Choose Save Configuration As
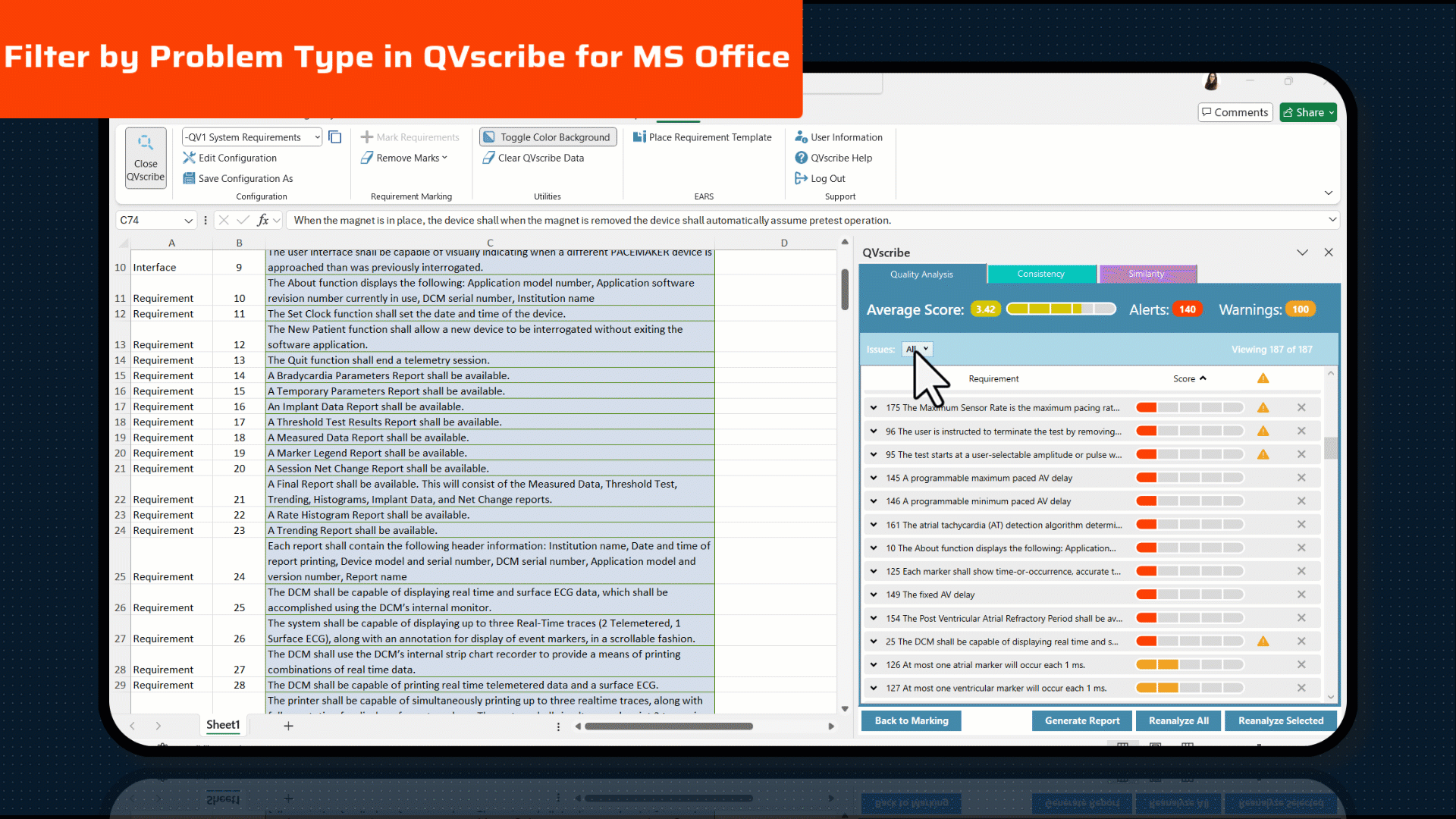This screenshot has width=1456, height=819. pyautogui.click(x=237, y=178)
